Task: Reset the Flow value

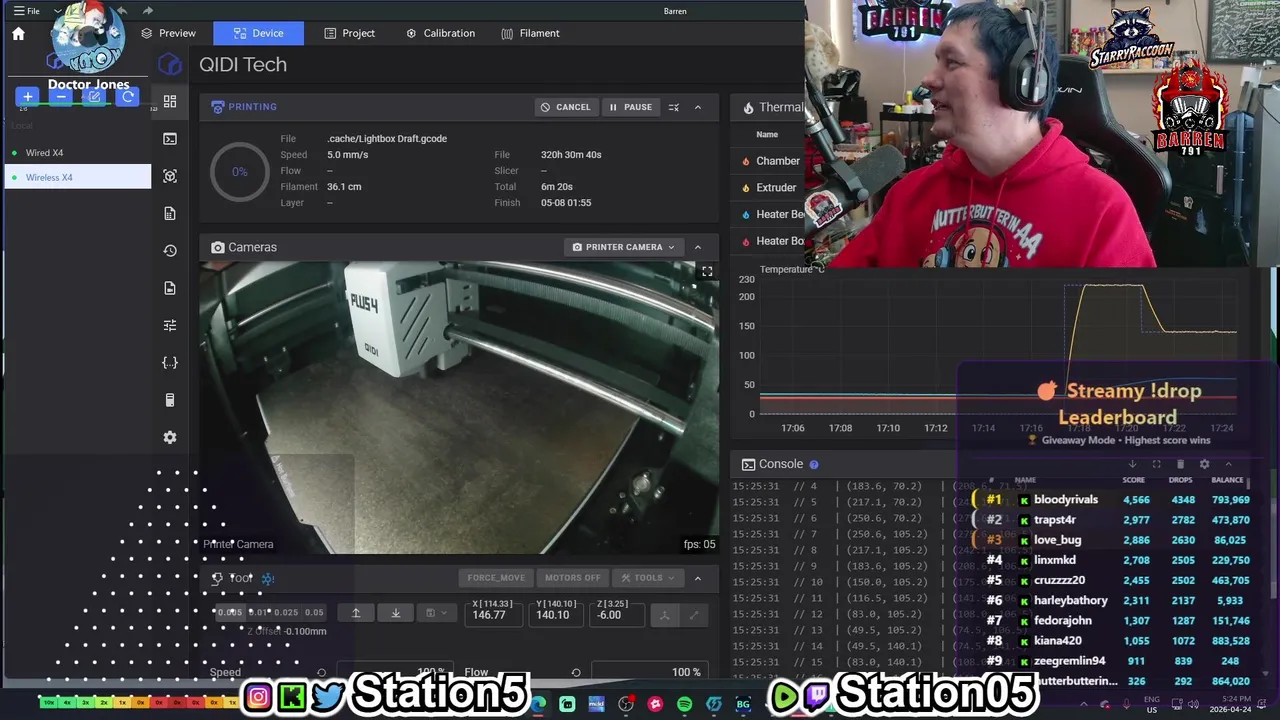Action: (576, 673)
